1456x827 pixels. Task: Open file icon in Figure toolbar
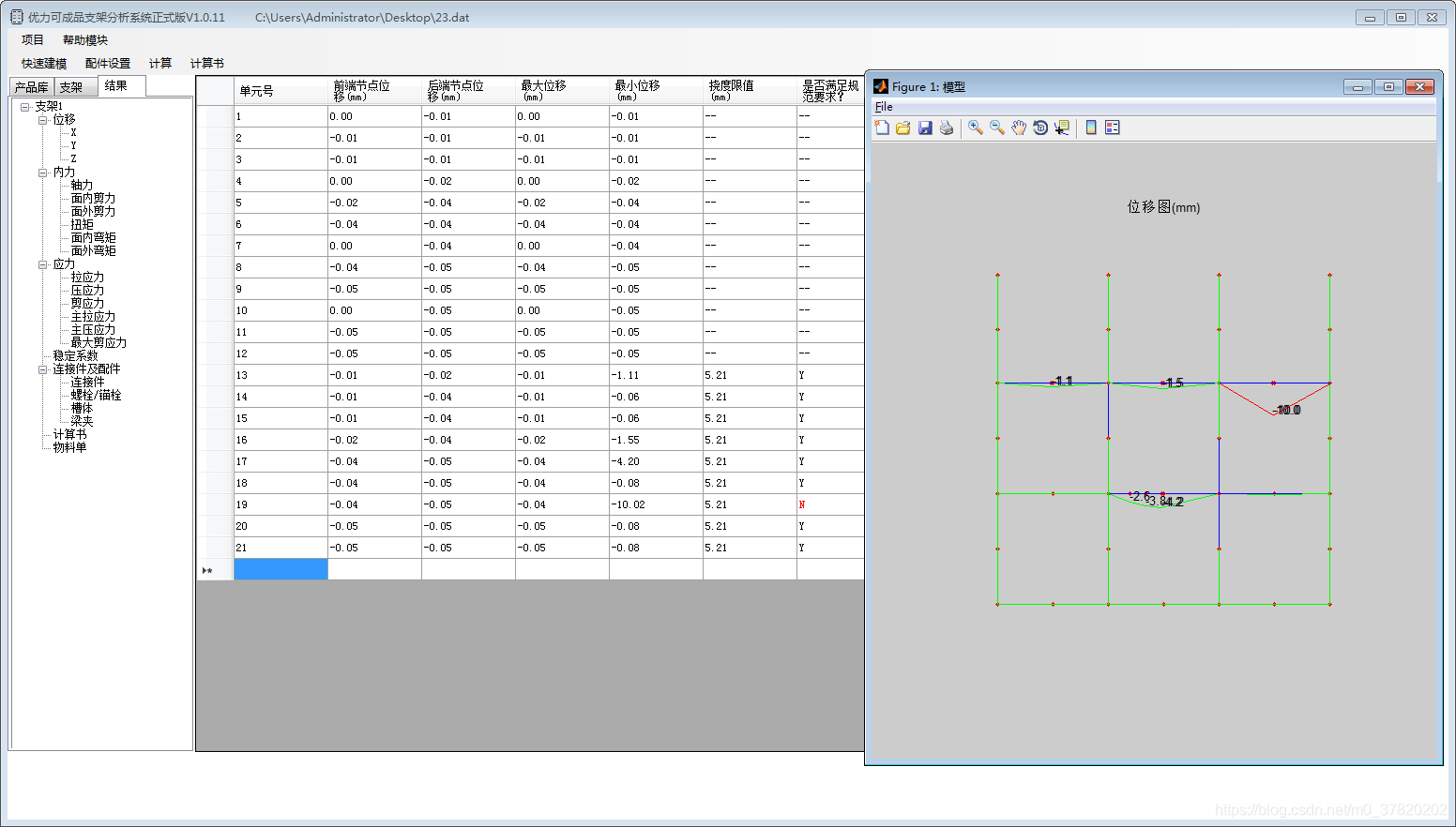click(x=903, y=128)
